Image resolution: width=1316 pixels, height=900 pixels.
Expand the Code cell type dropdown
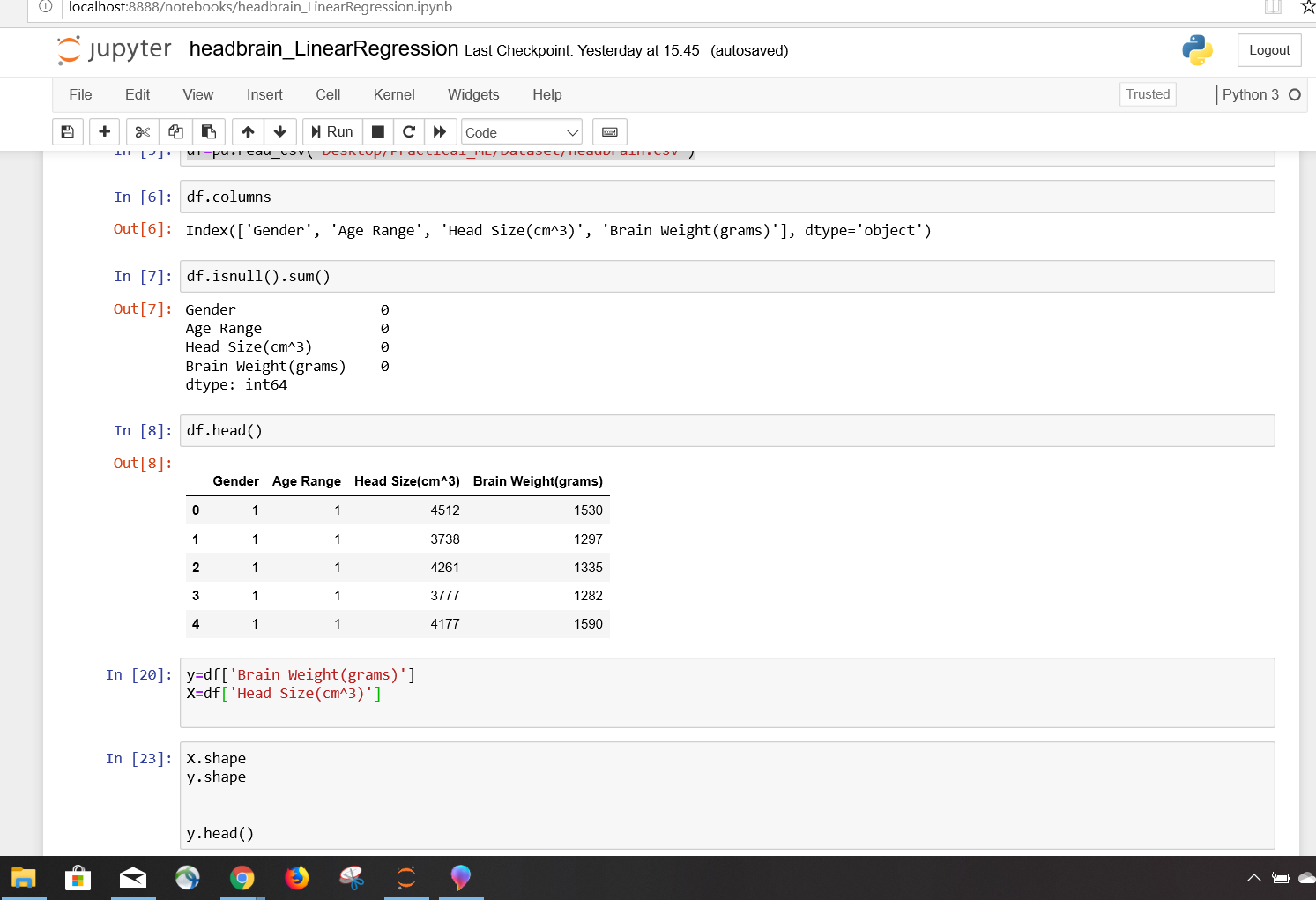pos(522,132)
